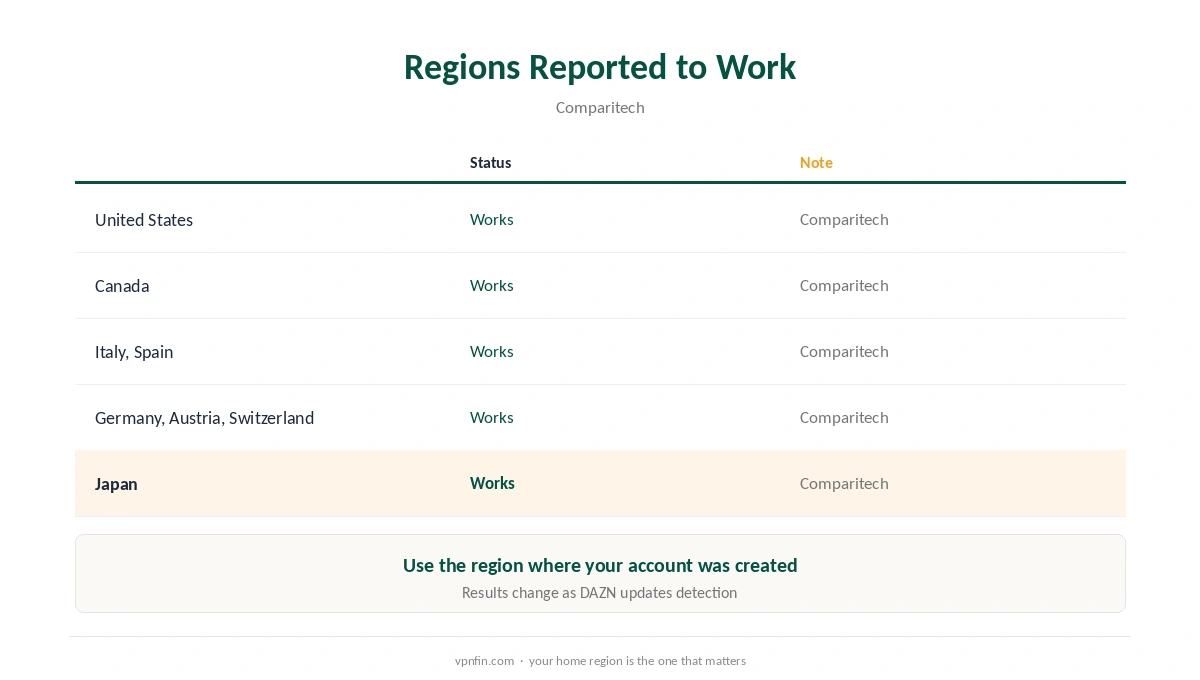This screenshot has height=680, width=1200.
Task: Select the Italy, Spain row label
Action: [x=134, y=352]
